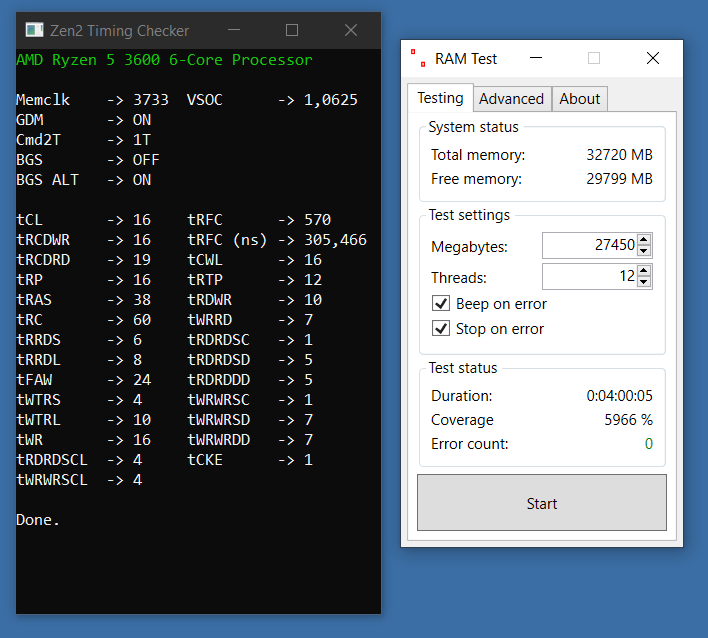
Task: Click the BGS ALT label
Action: [x=47, y=180]
